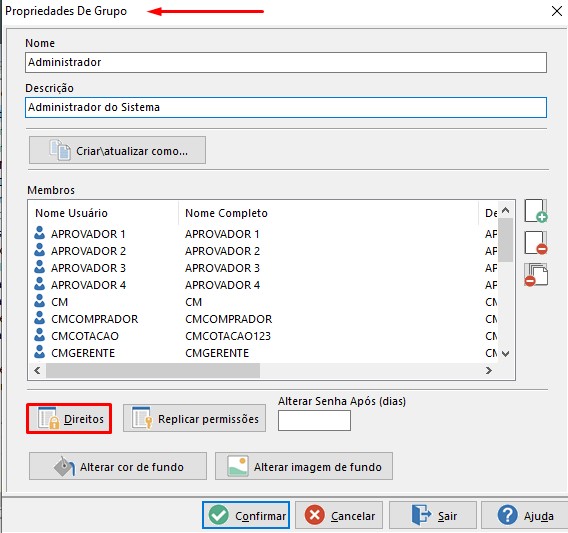Select the APROVADOR 4 username text
This screenshot has width=568, height=533.
pyautogui.click(x=88, y=285)
